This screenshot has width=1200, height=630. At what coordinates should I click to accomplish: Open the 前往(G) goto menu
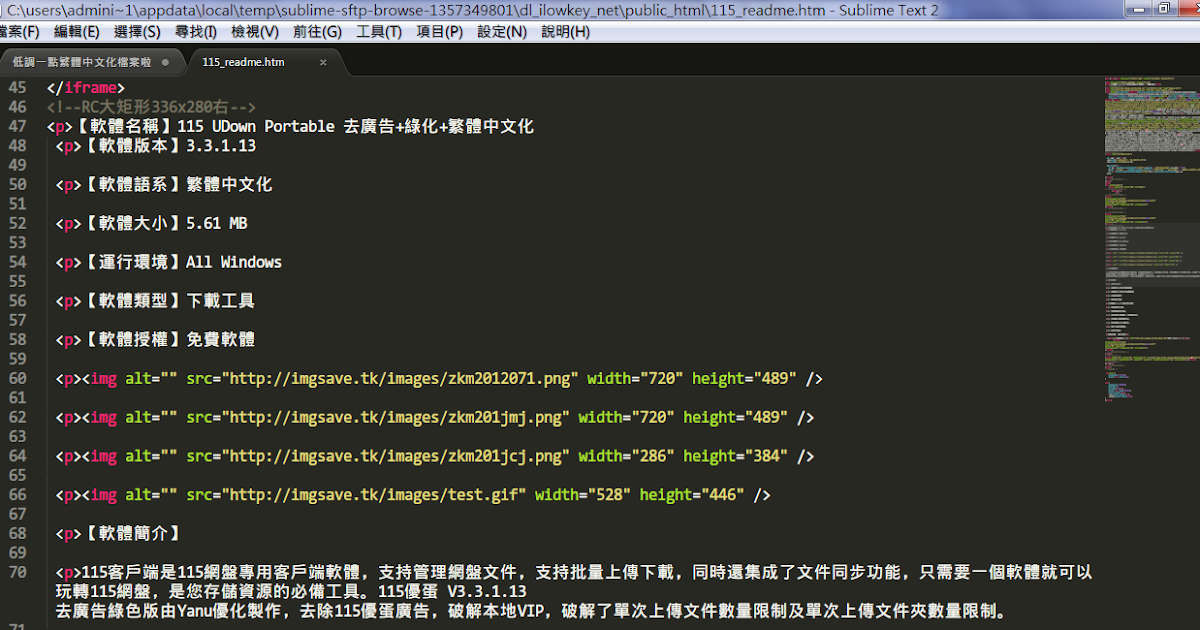317,31
